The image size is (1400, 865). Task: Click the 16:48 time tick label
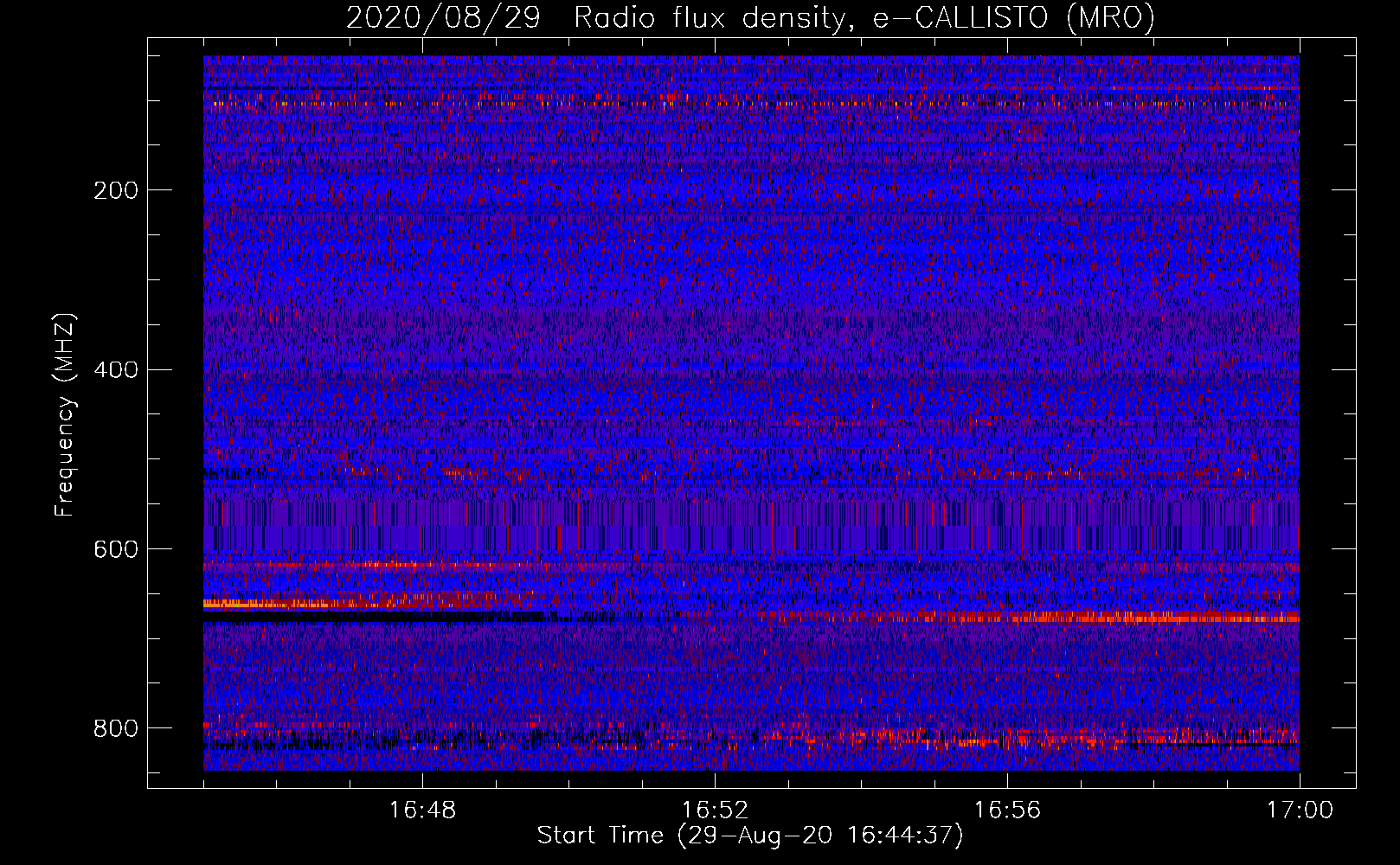(422, 811)
